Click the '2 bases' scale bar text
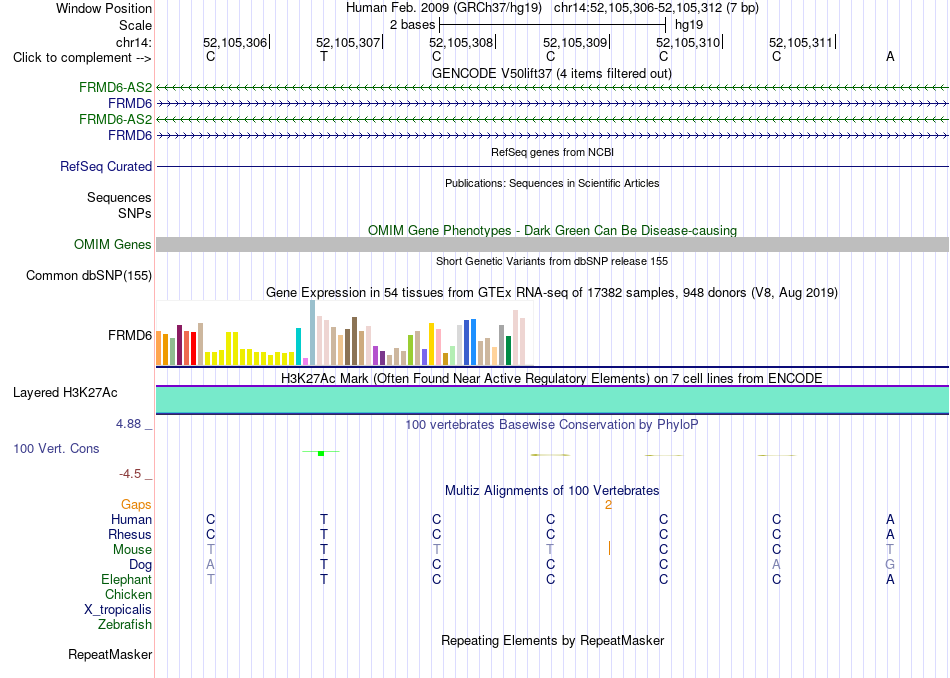Image resolution: width=950 pixels, height=678 pixels. [412, 25]
